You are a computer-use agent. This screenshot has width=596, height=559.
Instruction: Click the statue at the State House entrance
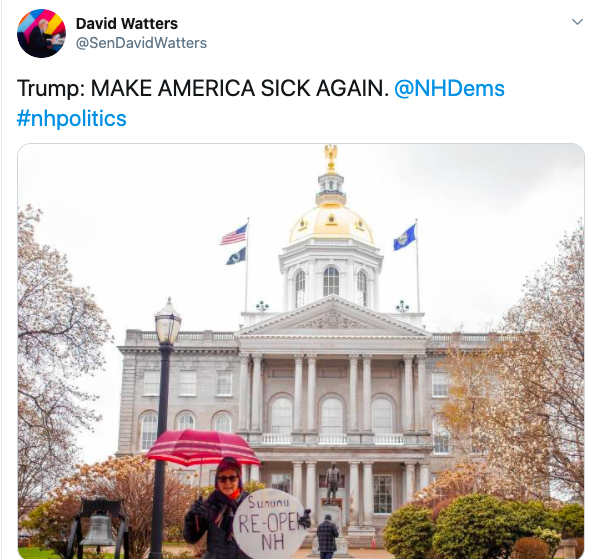click(x=333, y=481)
